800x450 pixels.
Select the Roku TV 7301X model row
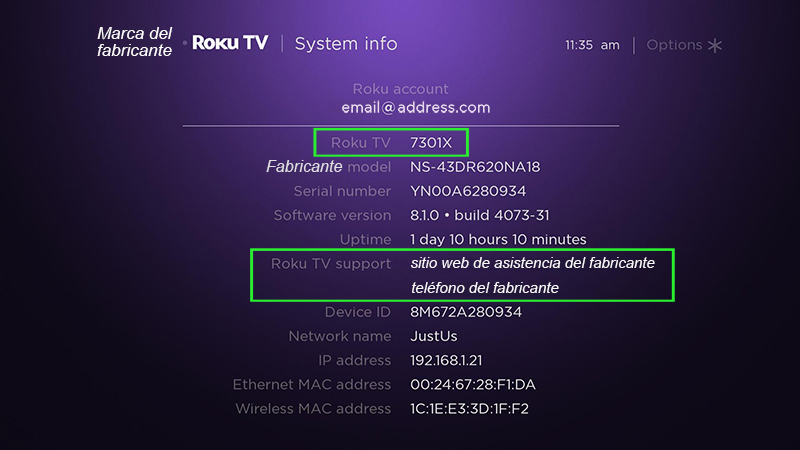[391, 143]
